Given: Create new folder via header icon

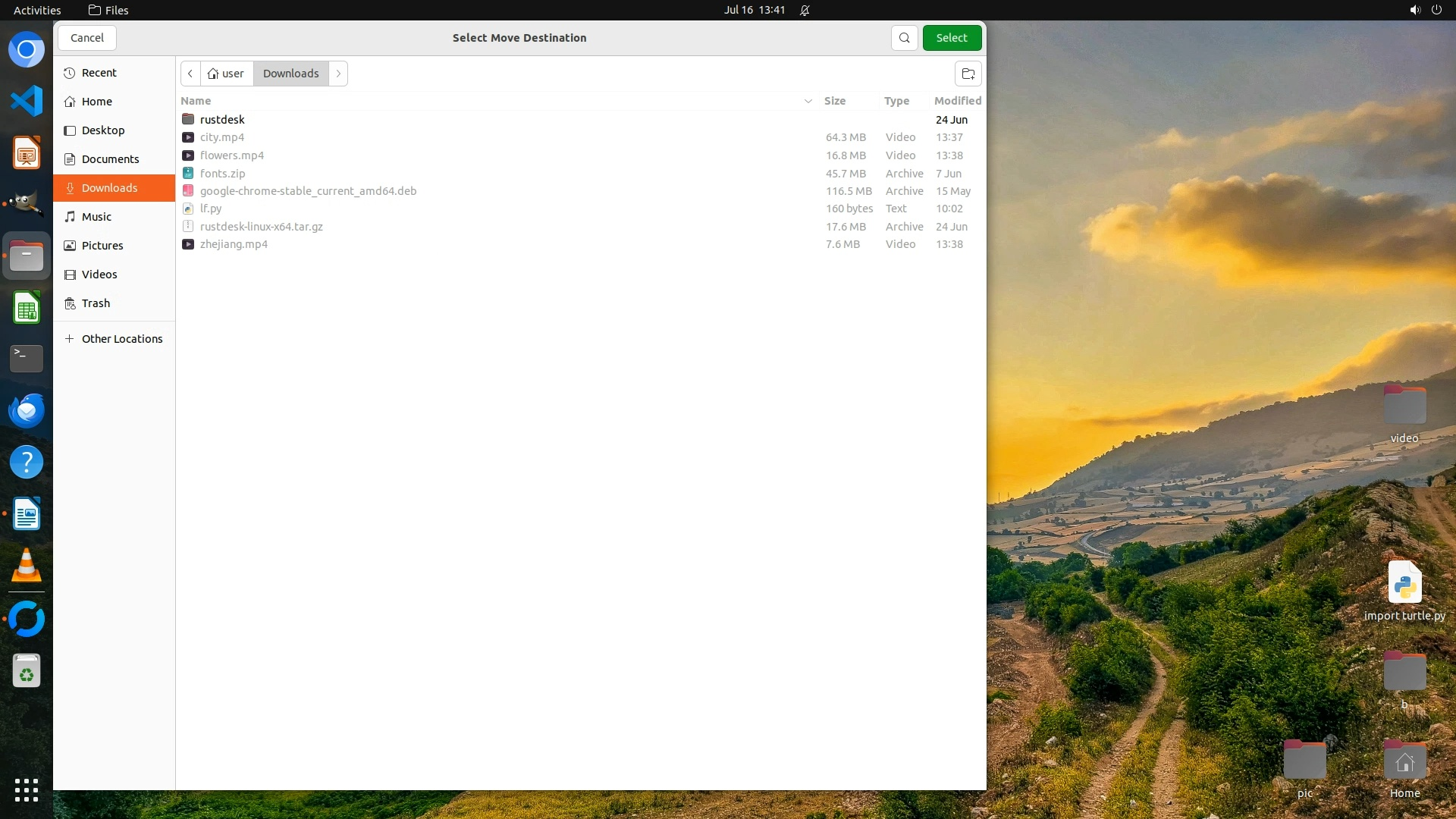Looking at the screenshot, I should [968, 74].
